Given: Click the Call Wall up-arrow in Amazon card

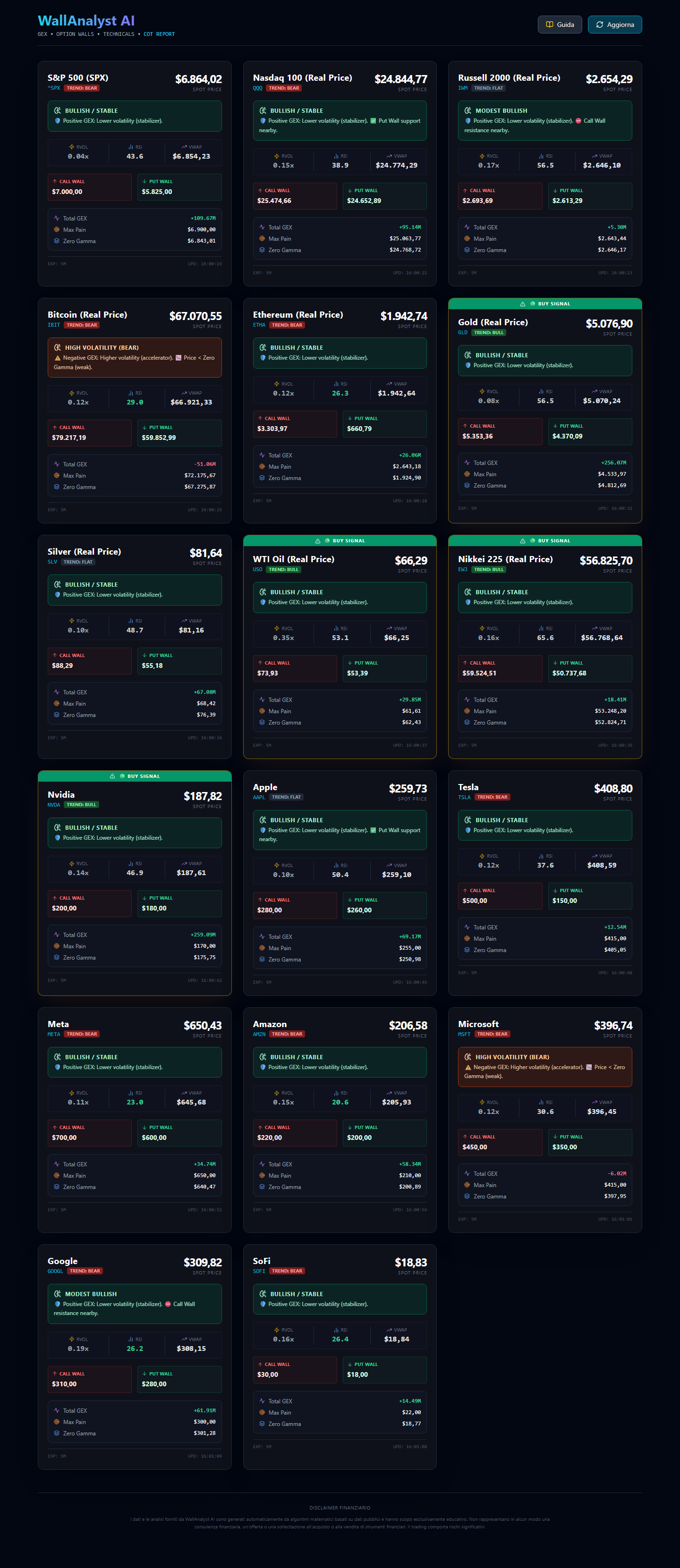Looking at the screenshot, I should tap(260, 1128).
